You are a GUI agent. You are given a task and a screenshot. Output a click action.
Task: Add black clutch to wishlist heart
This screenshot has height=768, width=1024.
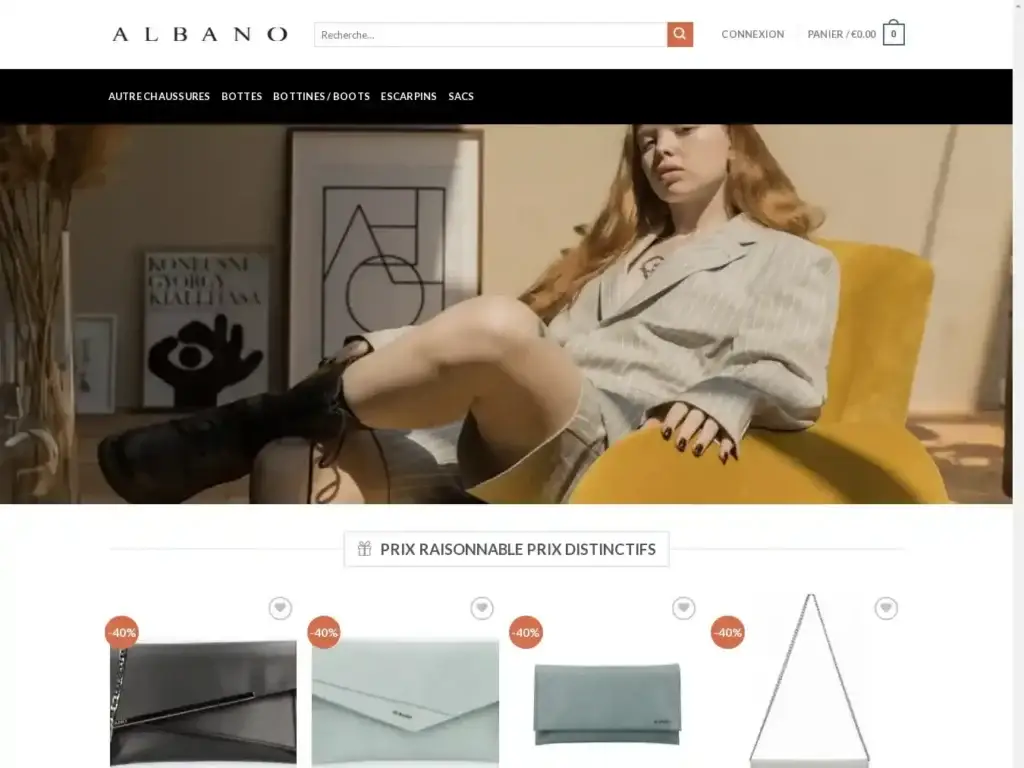(x=280, y=608)
